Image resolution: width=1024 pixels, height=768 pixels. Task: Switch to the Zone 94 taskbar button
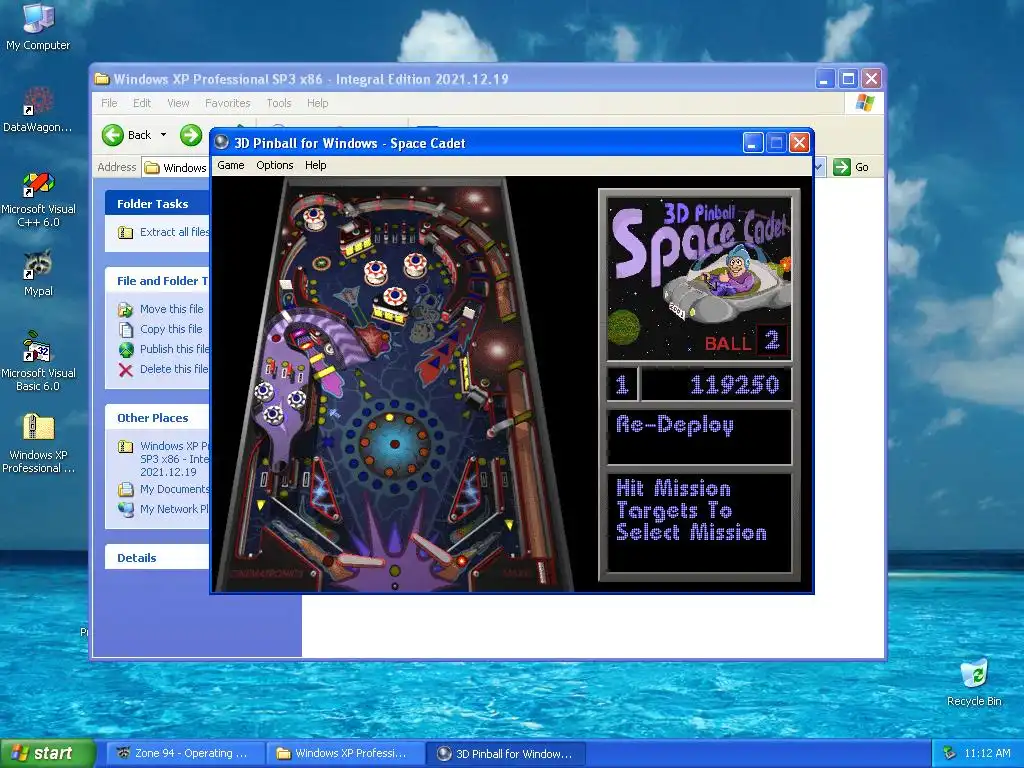tap(185, 754)
